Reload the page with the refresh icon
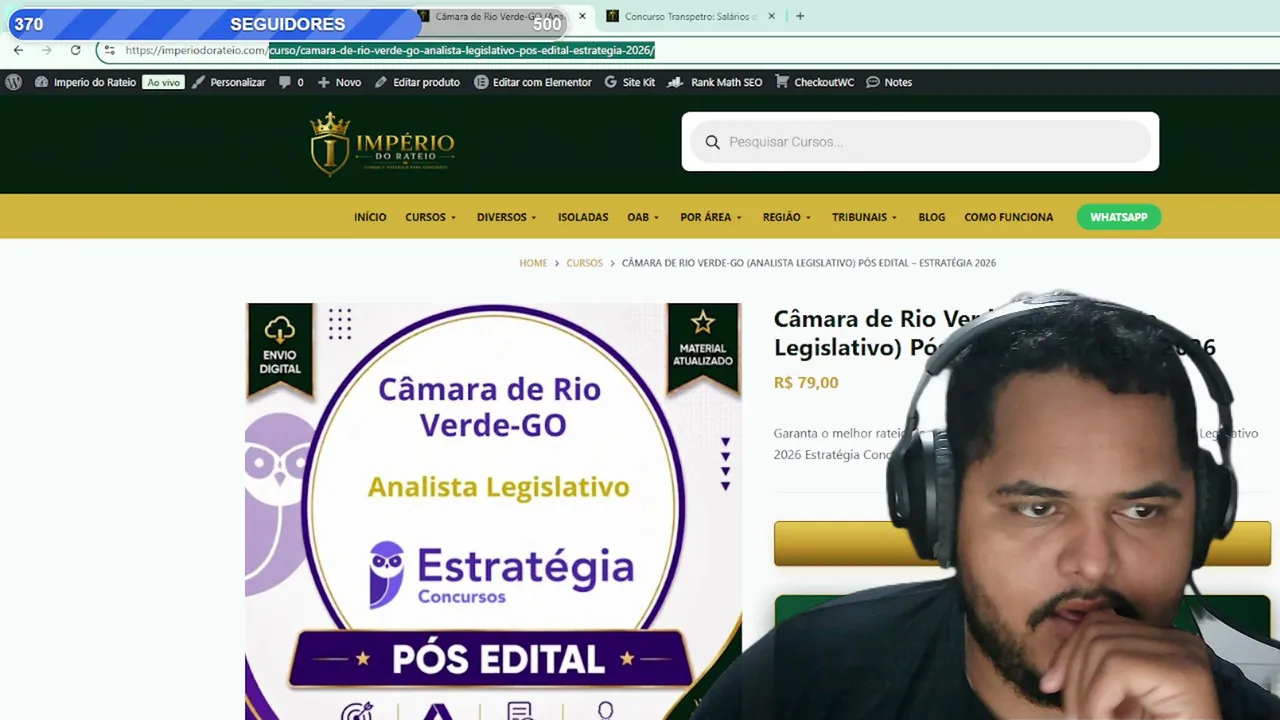The width and height of the screenshot is (1280, 720). pos(75,50)
